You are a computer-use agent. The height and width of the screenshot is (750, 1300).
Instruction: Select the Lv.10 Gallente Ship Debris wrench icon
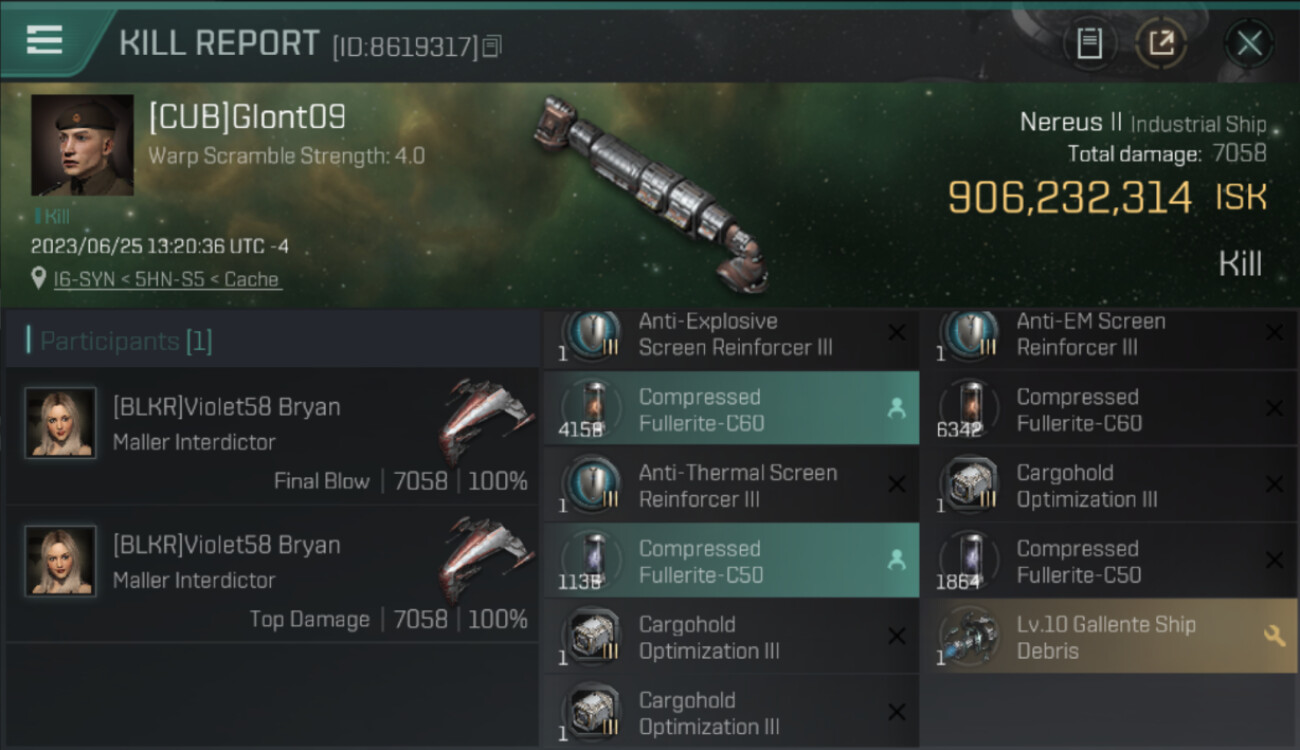[1273, 635]
